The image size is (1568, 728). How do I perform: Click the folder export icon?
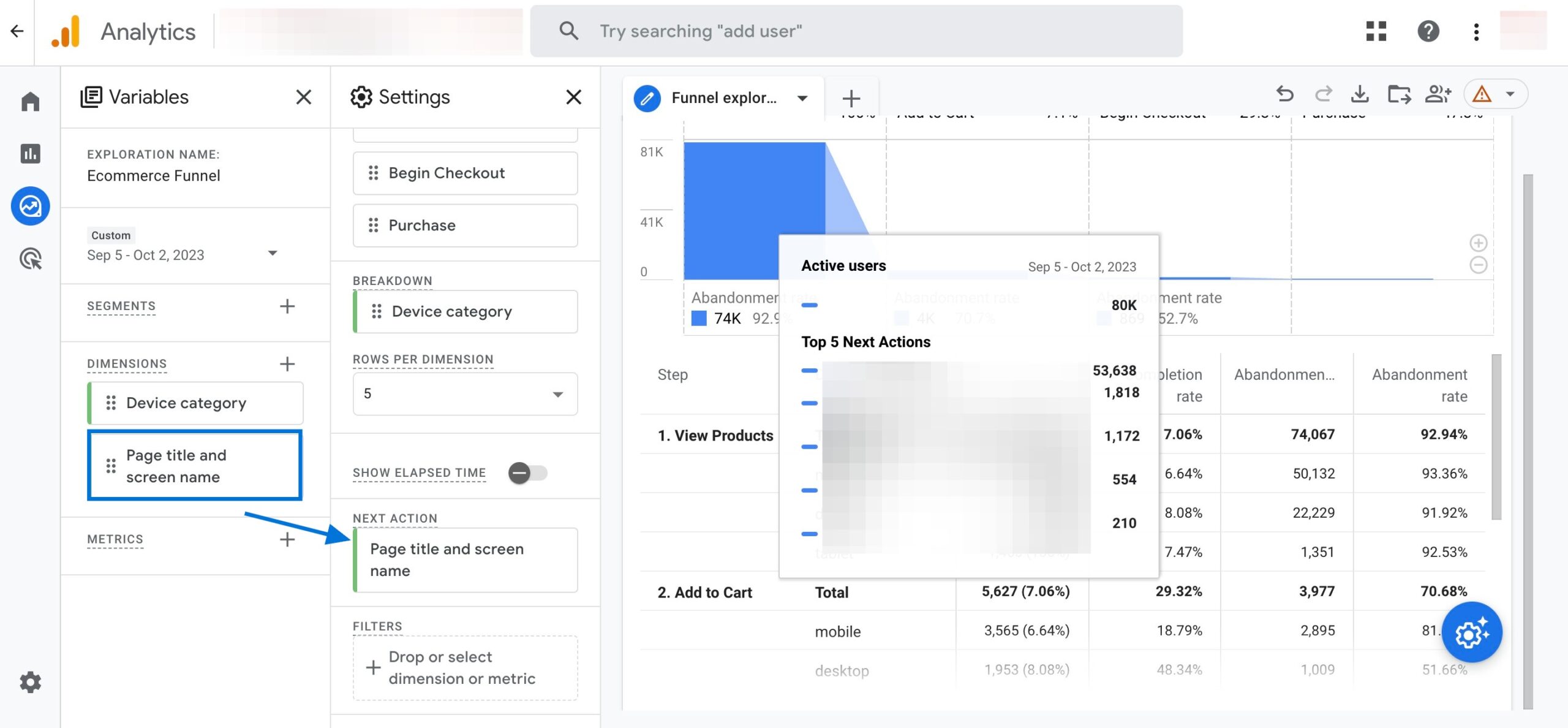coord(1399,94)
